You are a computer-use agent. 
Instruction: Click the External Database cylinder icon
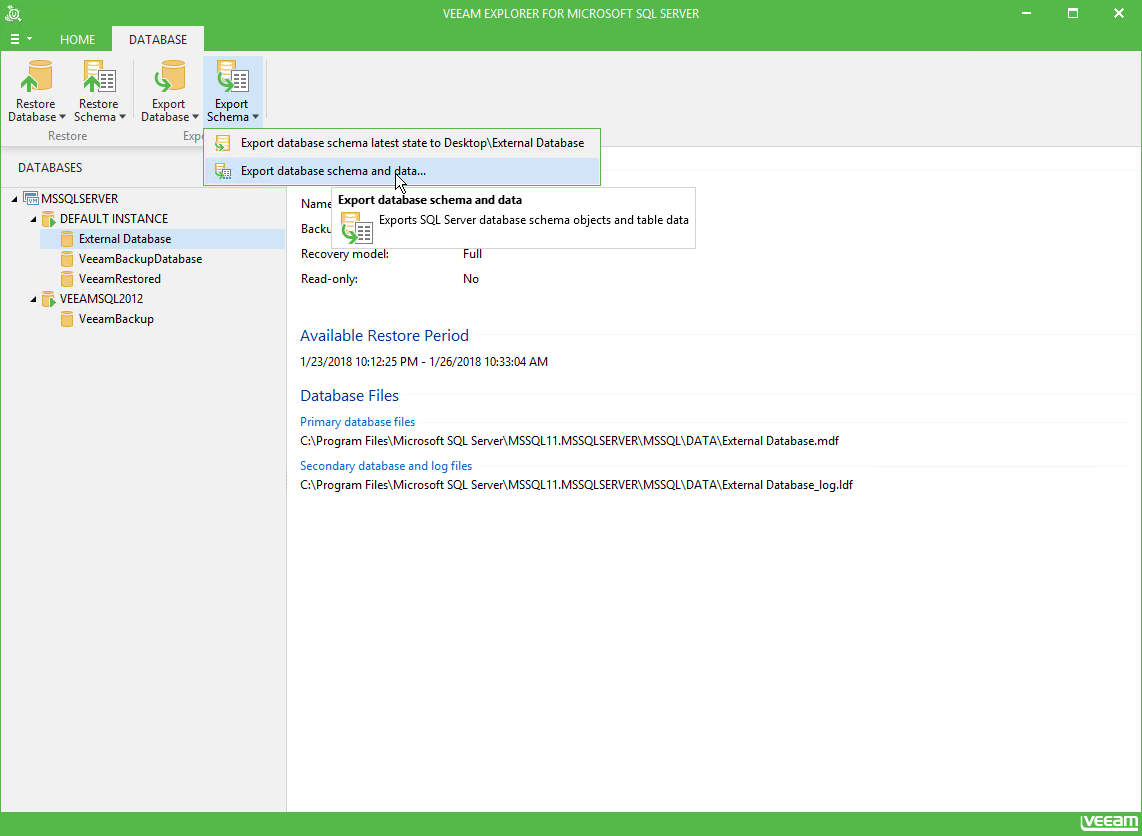pos(67,239)
